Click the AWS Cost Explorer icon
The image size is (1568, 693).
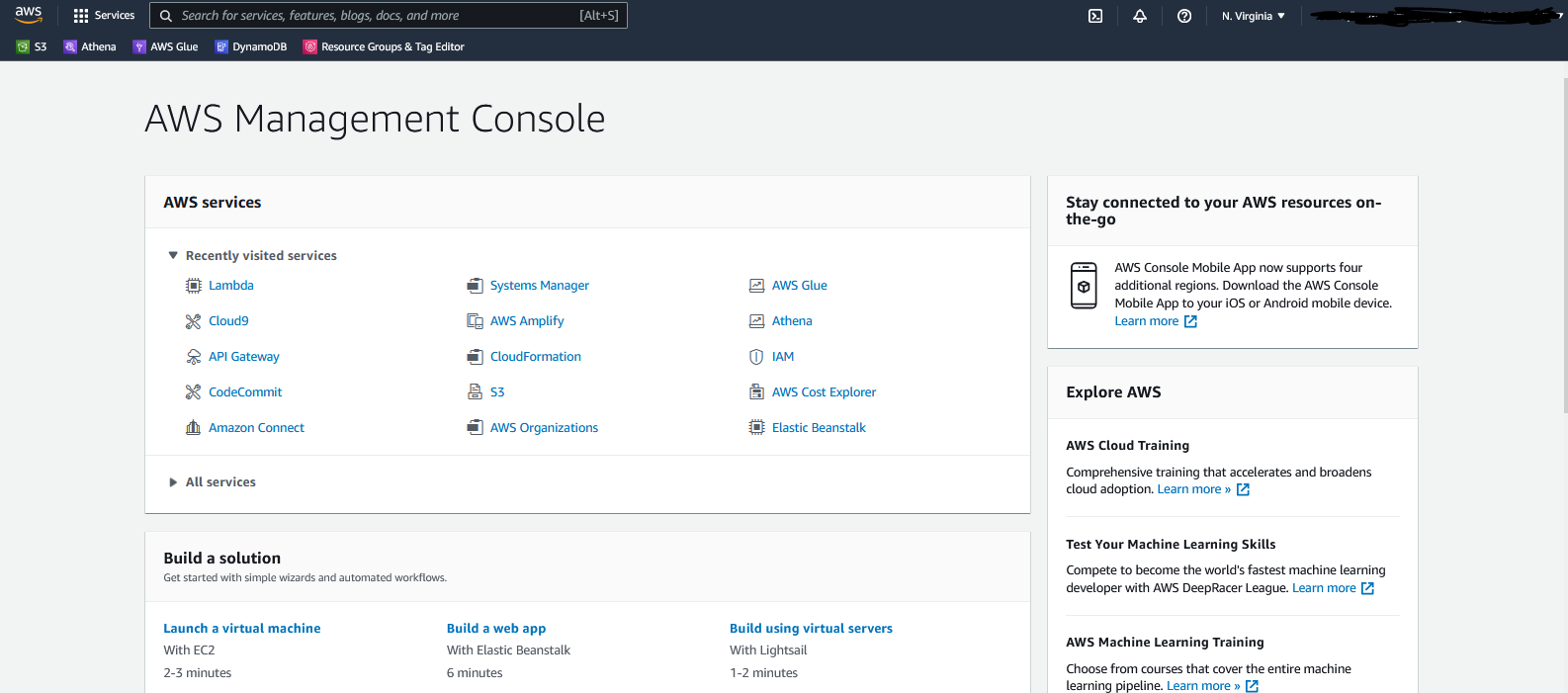tap(757, 392)
